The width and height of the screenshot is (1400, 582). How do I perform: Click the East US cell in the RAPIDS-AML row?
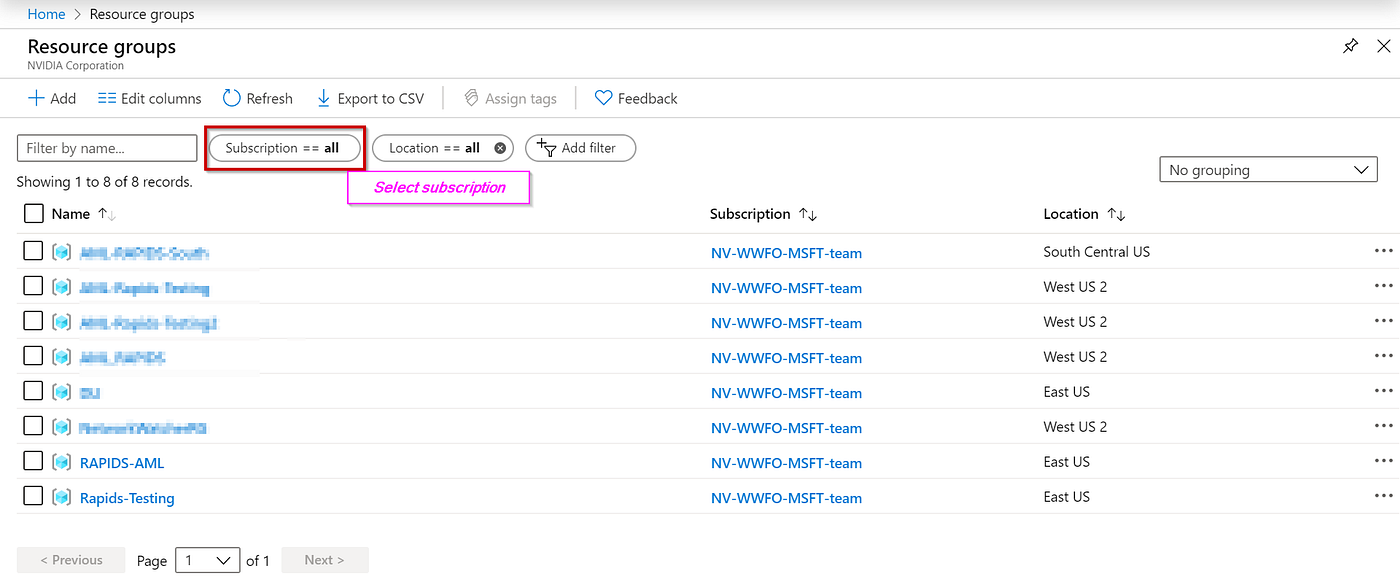pos(1066,462)
